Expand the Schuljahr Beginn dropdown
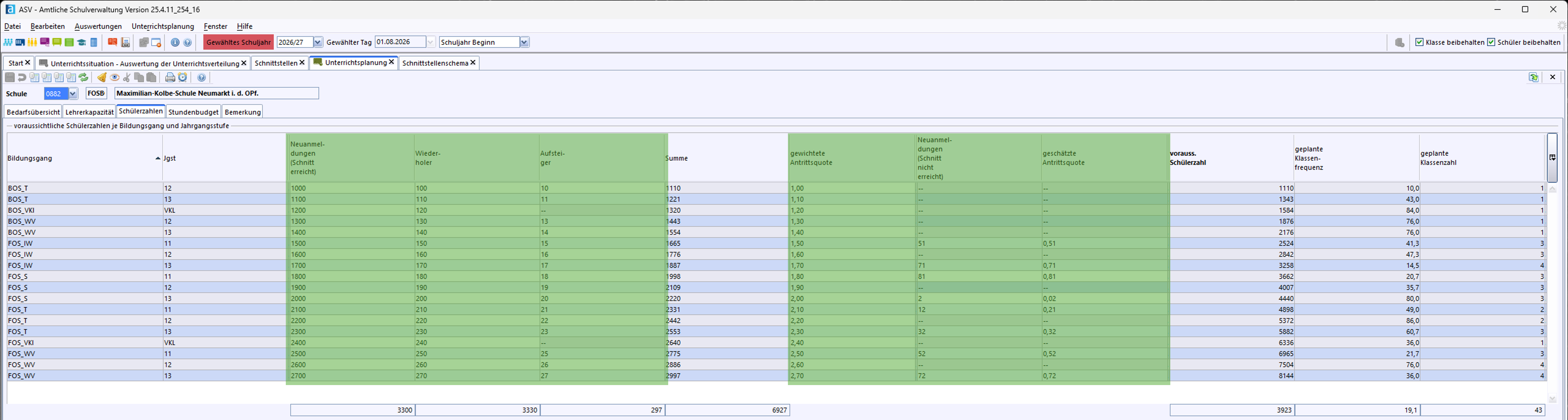The height and width of the screenshot is (420, 1568). [x=524, y=43]
